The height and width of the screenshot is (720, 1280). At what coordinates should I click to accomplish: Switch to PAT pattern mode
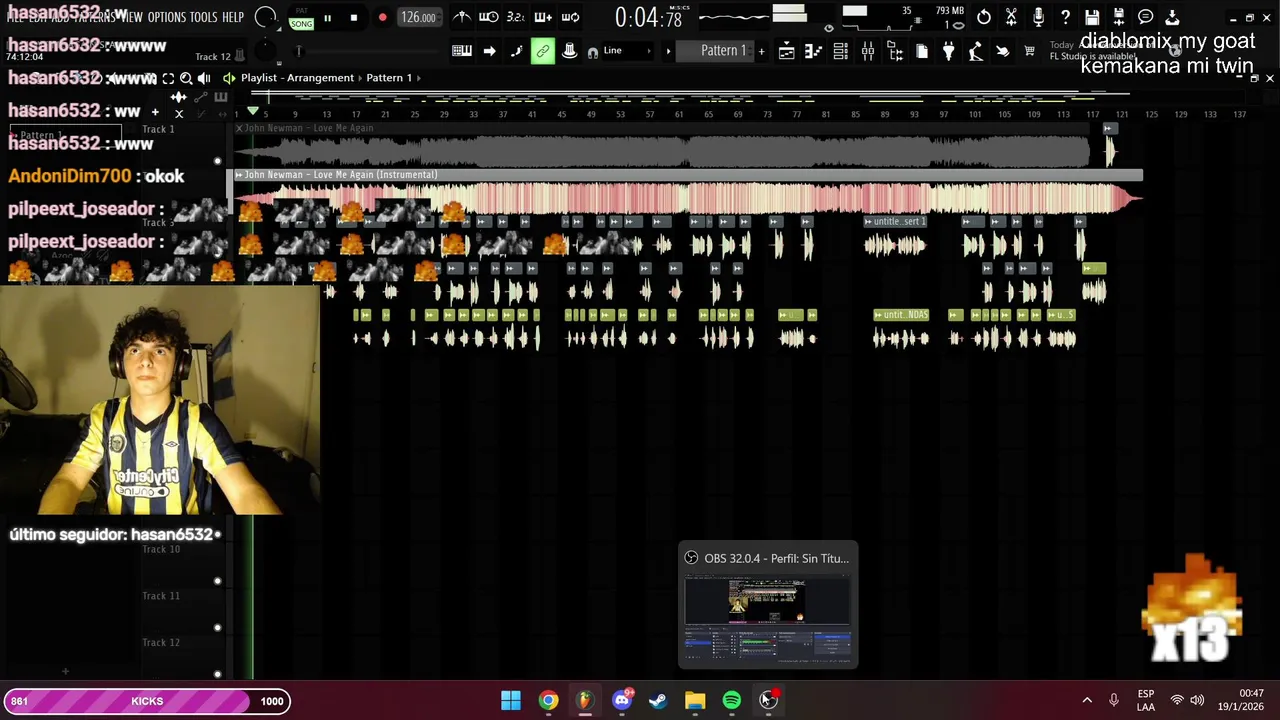(301, 12)
